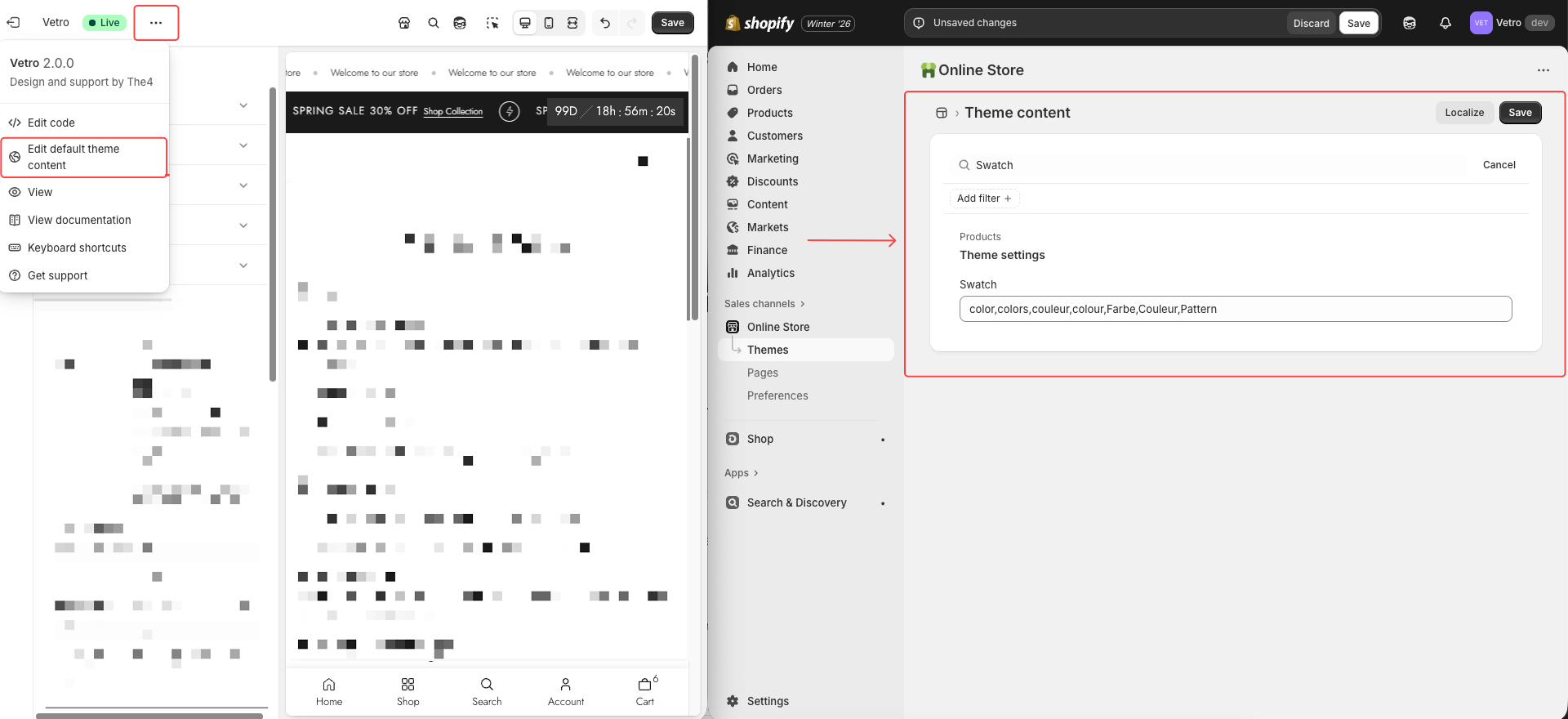This screenshot has height=719, width=1568.
Task: Switch preview to mobile view
Action: [549, 23]
